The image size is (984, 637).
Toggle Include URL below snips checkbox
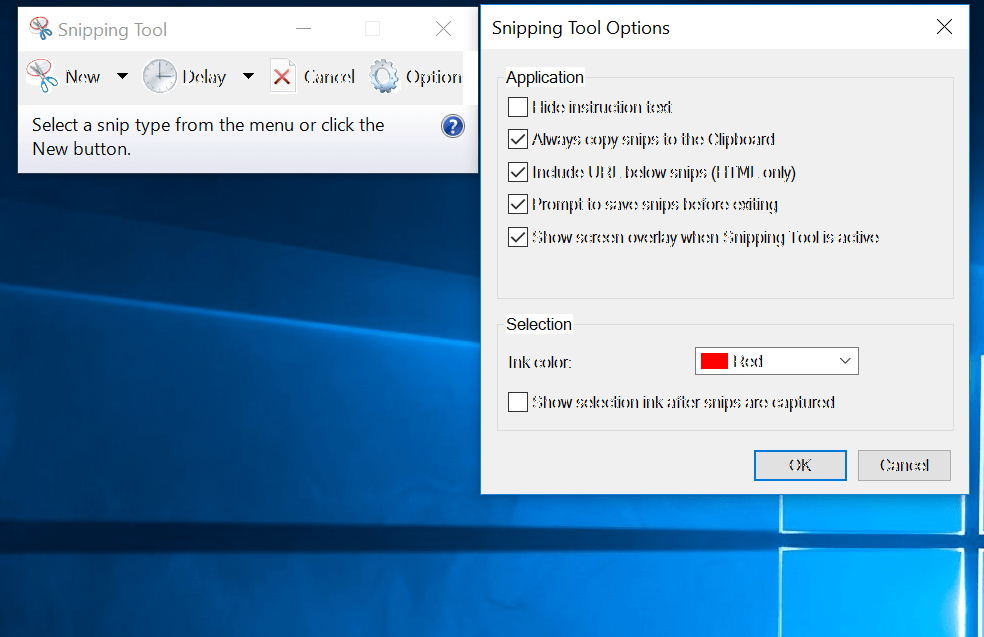click(x=518, y=172)
